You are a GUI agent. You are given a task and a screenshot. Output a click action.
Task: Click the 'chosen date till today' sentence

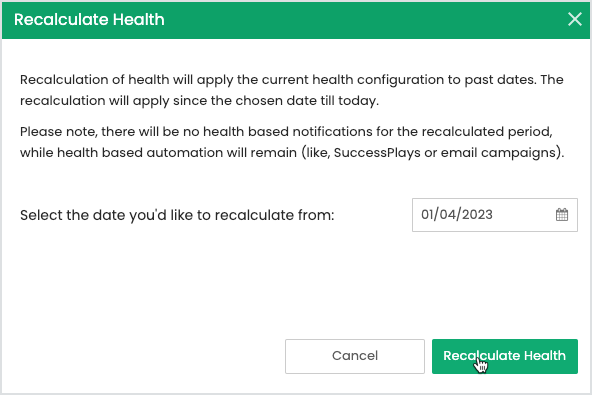tap(199, 101)
